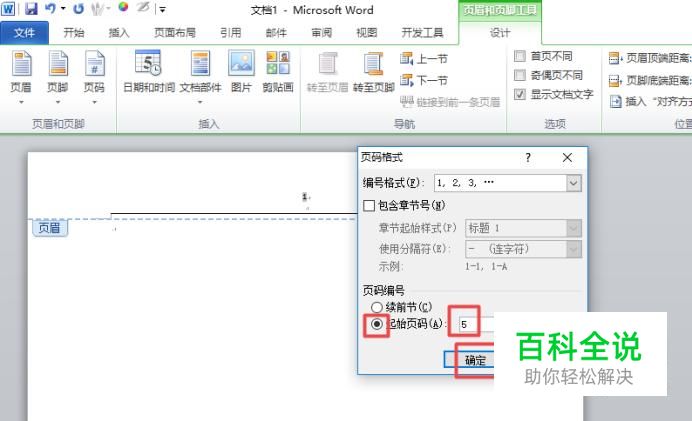Click the 起始页码 input field showing 5

[476, 324]
